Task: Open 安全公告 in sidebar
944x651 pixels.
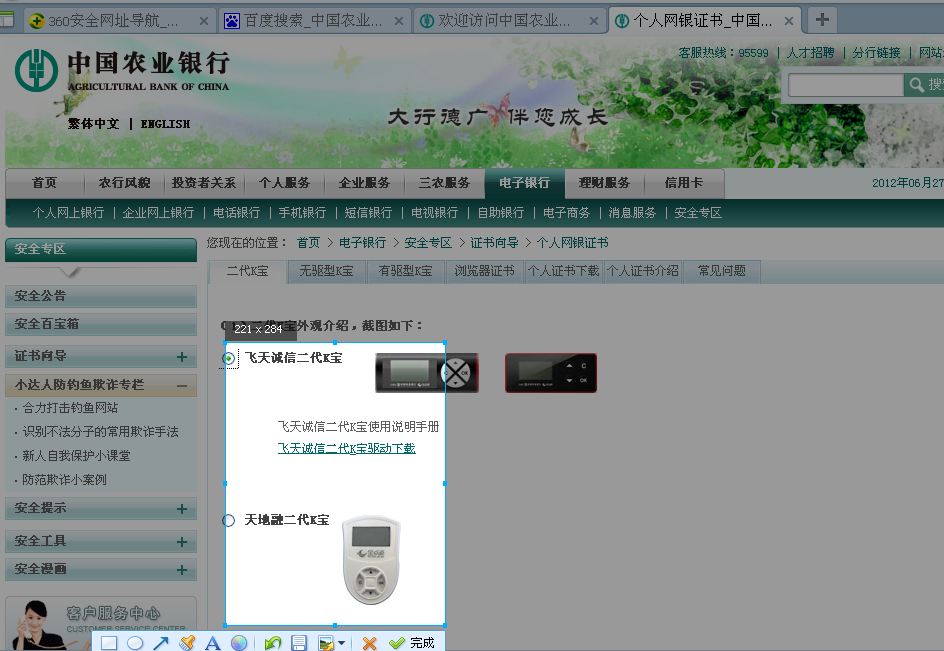Action: click(101, 296)
